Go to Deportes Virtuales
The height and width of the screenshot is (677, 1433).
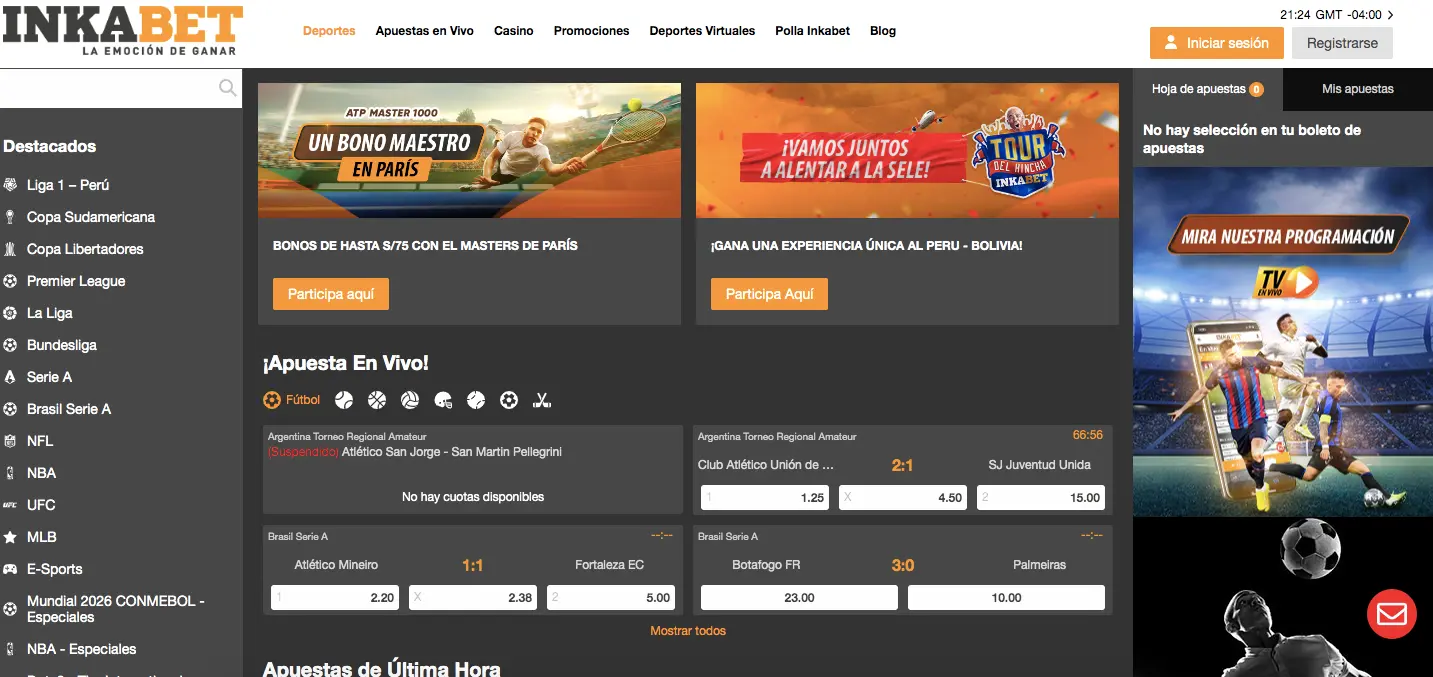click(702, 31)
